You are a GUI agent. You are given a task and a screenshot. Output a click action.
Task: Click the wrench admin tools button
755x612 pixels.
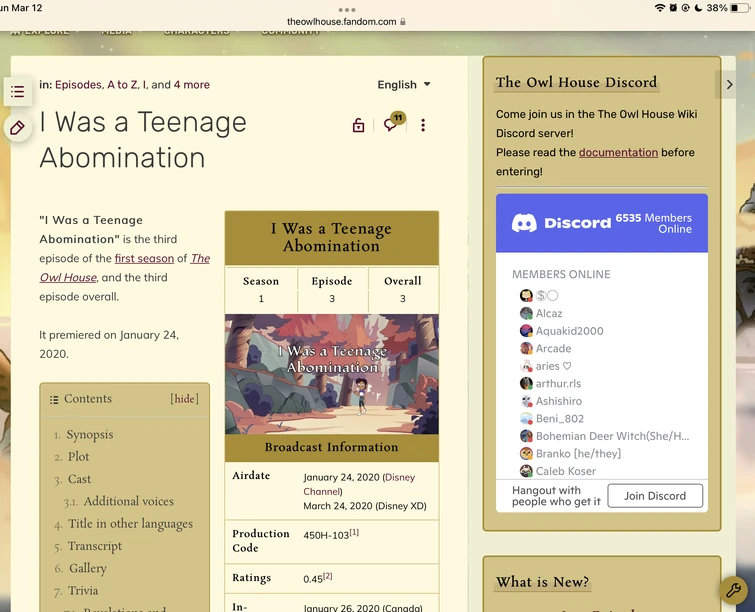(x=733, y=590)
